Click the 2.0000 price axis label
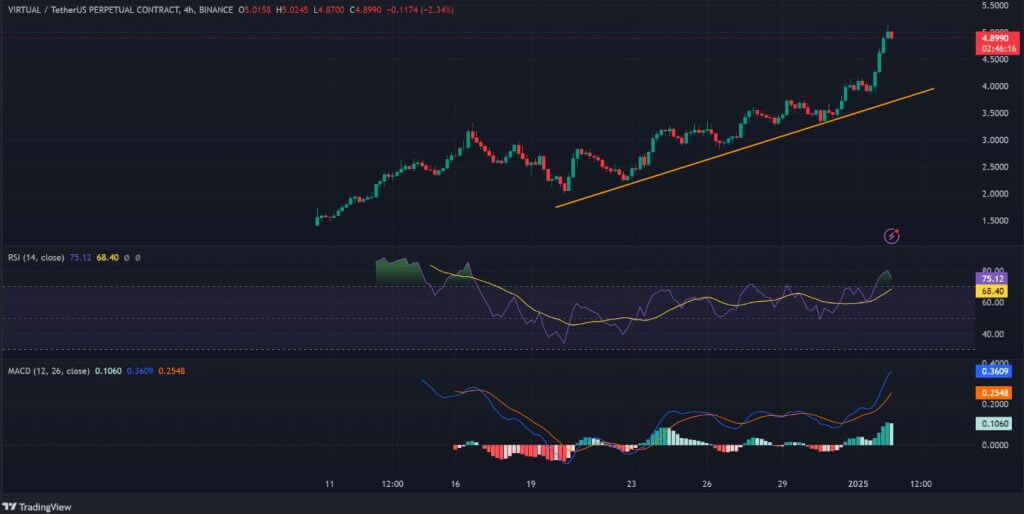This screenshot has width=1024, height=514. tap(993, 194)
